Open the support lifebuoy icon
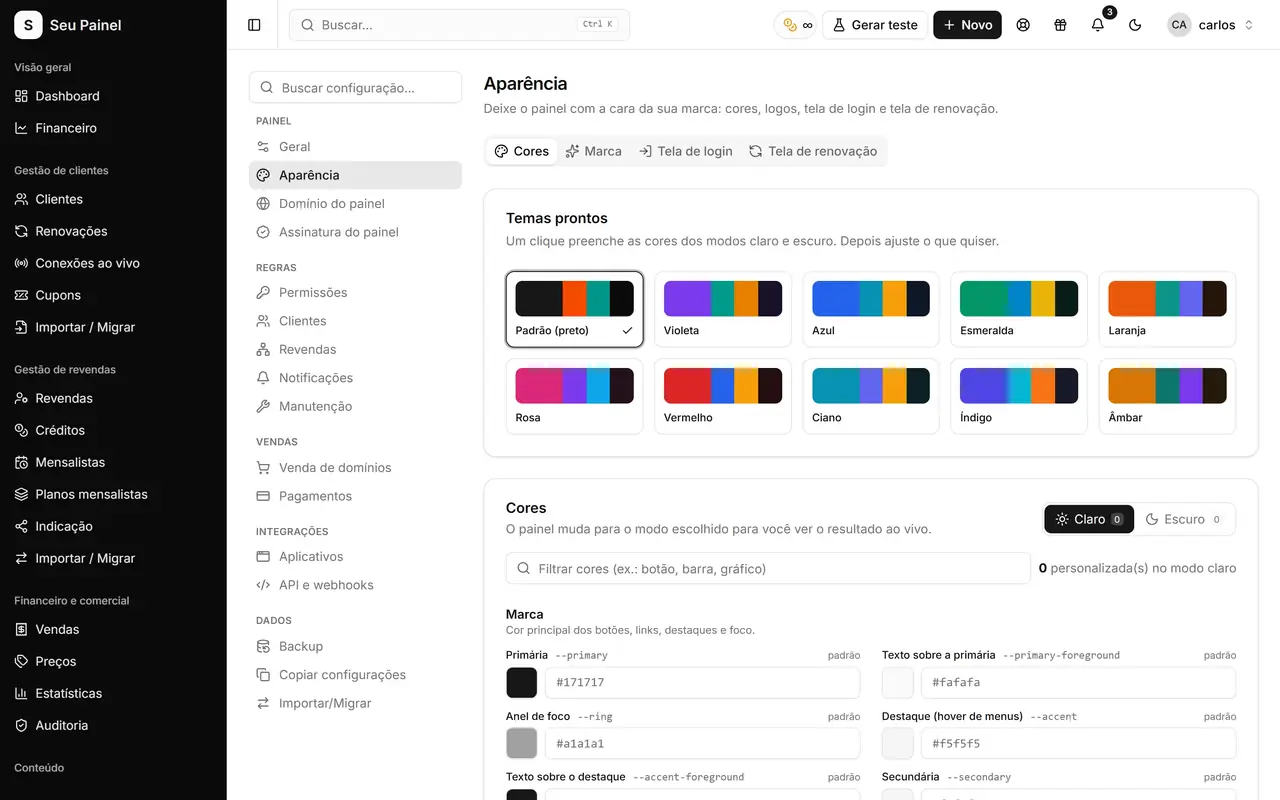 [x=1023, y=25]
